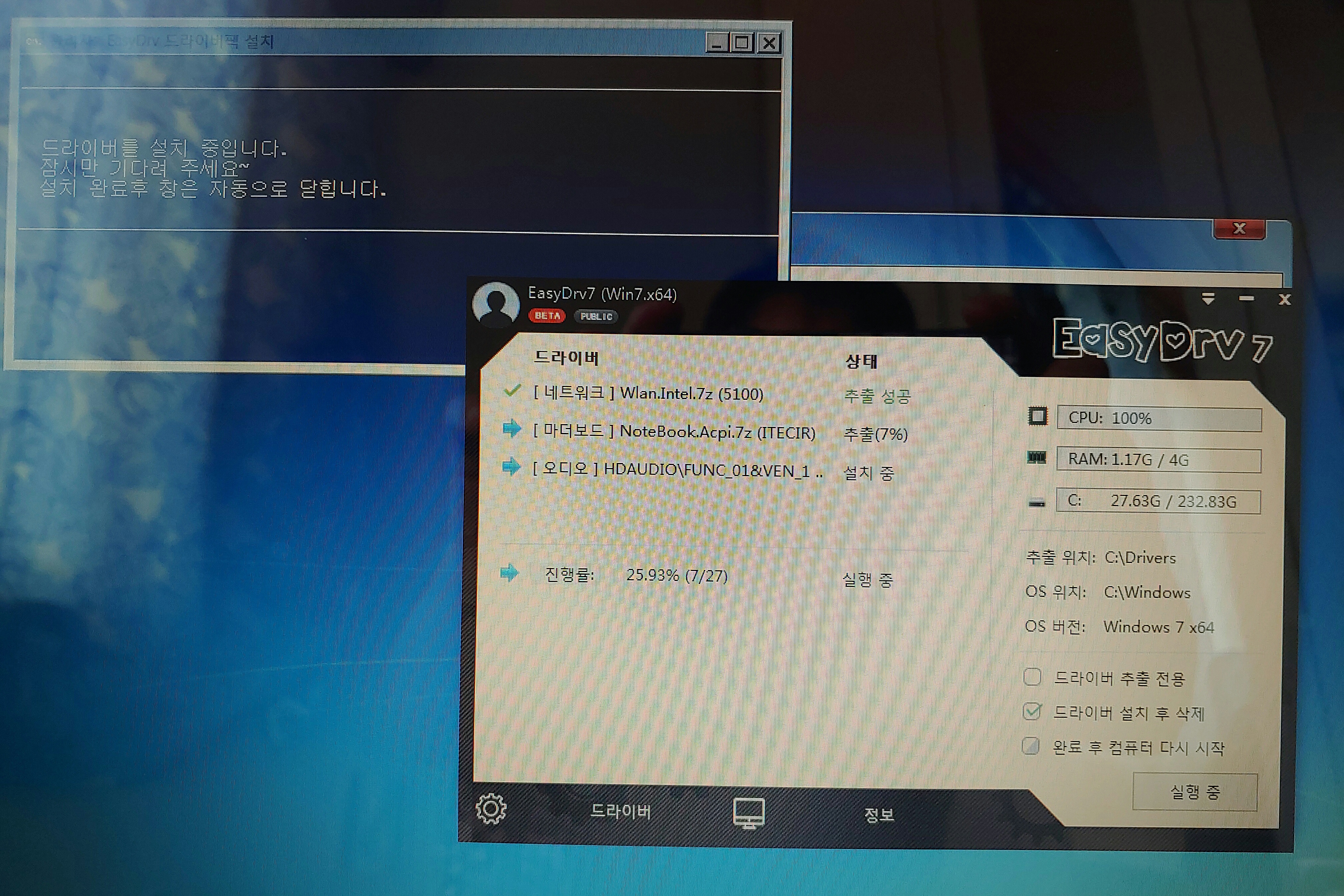Enable the 드라이버 추출 전용 checkbox

coord(1032,677)
